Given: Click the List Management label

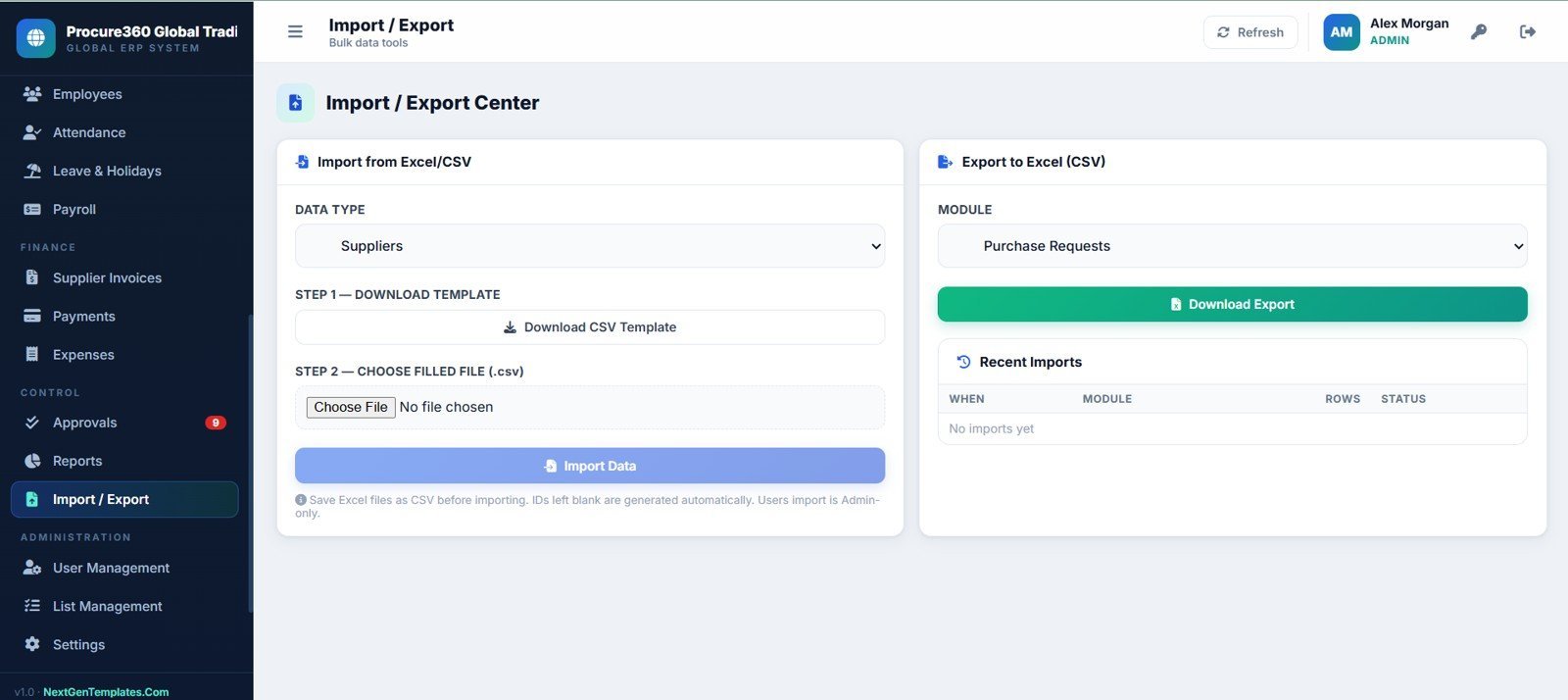Looking at the screenshot, I should click(108, 606).
